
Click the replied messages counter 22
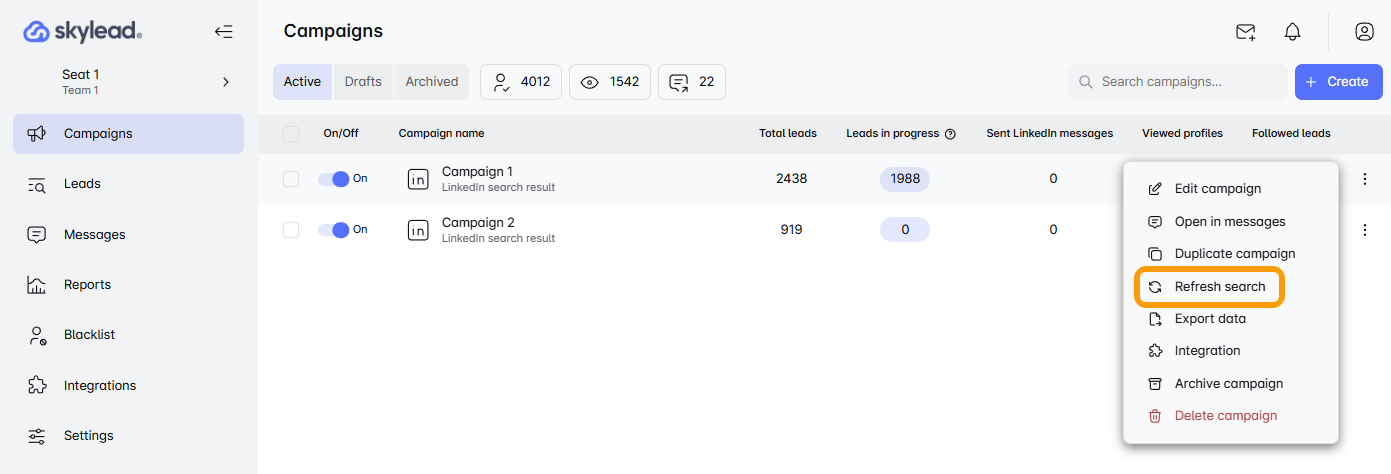pos(692,82)
